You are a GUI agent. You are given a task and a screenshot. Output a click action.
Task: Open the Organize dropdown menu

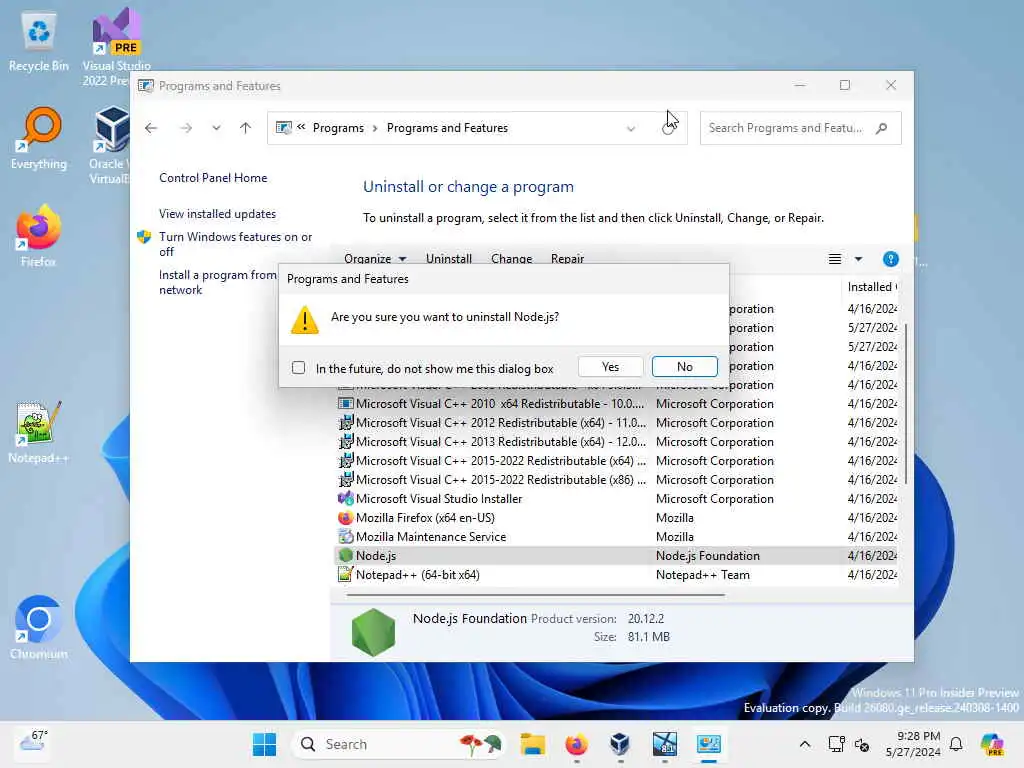point(375,259)
